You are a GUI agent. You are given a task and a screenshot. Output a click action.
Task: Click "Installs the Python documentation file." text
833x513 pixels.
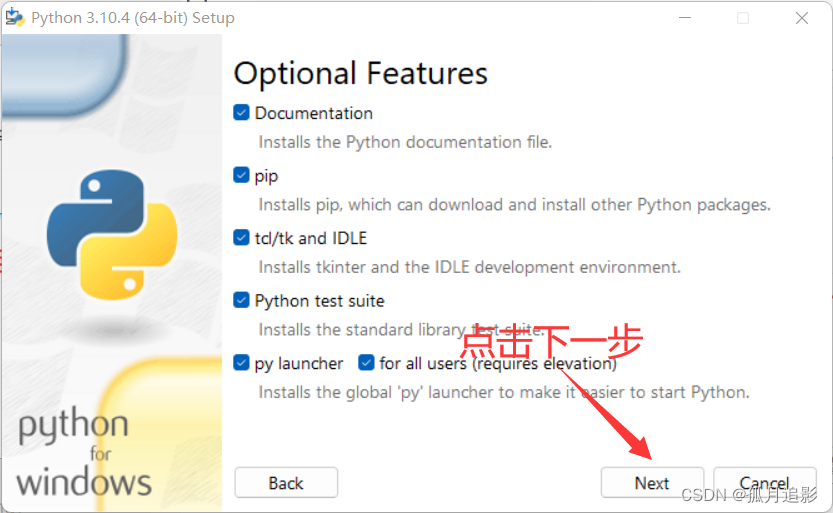[405, 142]
